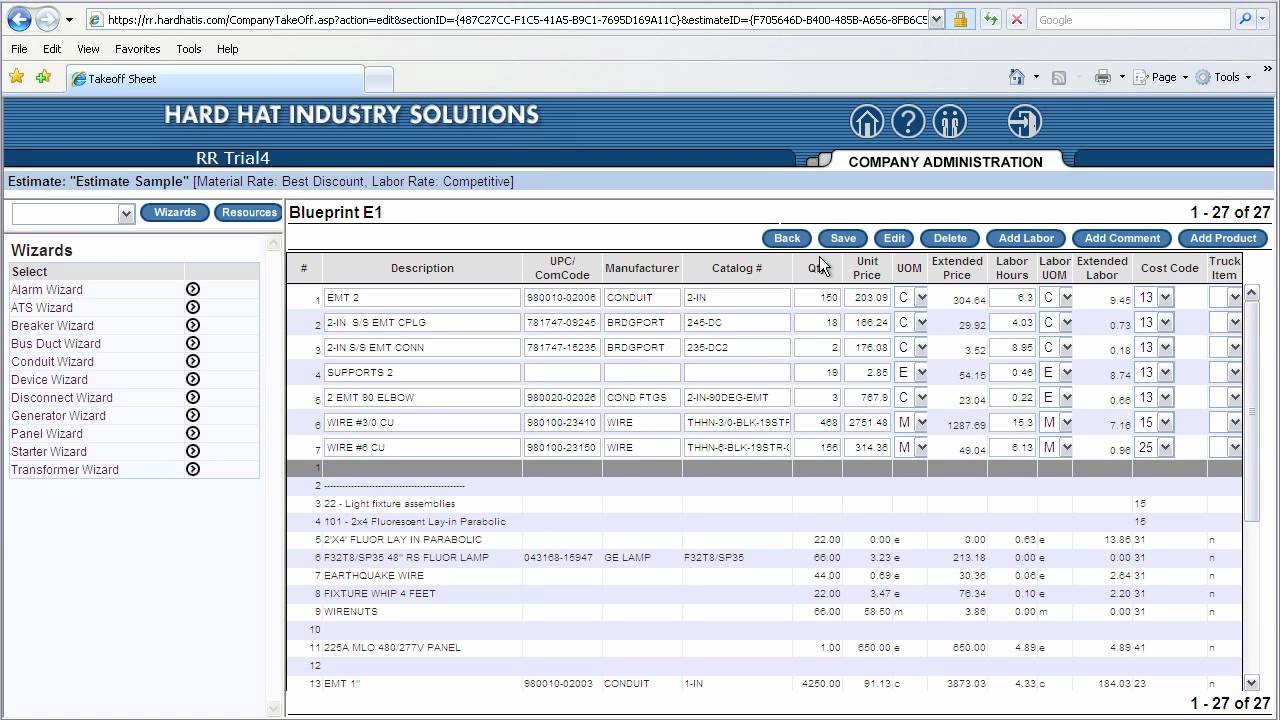Click the Refresh page icon
This screenshot has width=1280, height=720.
coord(990,19)
